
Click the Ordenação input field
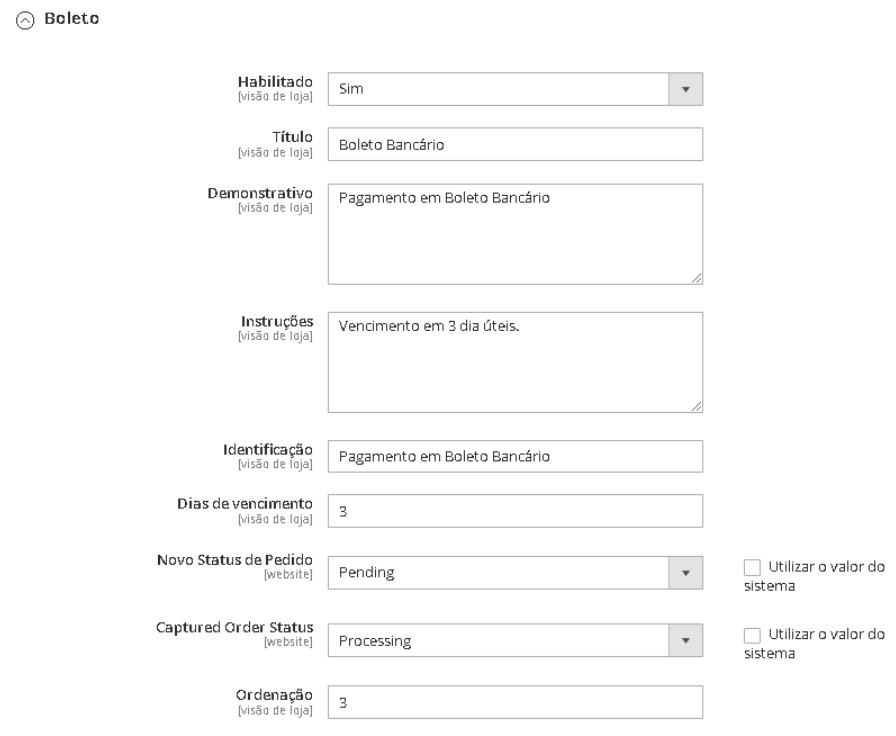[x=515, y=703]
